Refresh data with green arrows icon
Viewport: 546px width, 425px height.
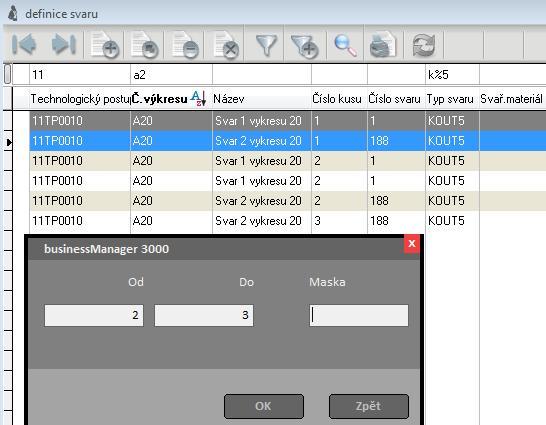424,45
